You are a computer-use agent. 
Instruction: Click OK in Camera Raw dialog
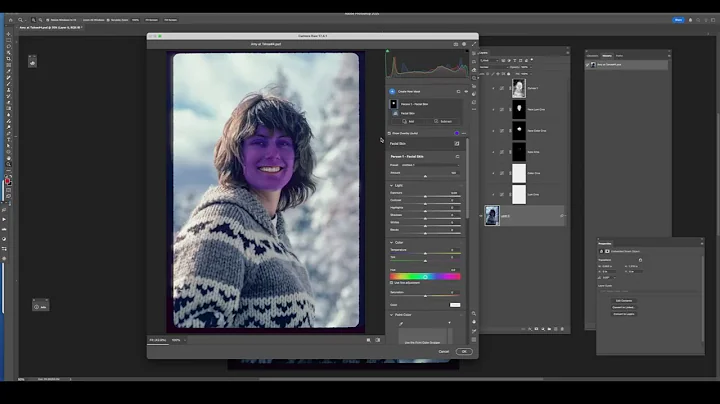pos(464,352)
